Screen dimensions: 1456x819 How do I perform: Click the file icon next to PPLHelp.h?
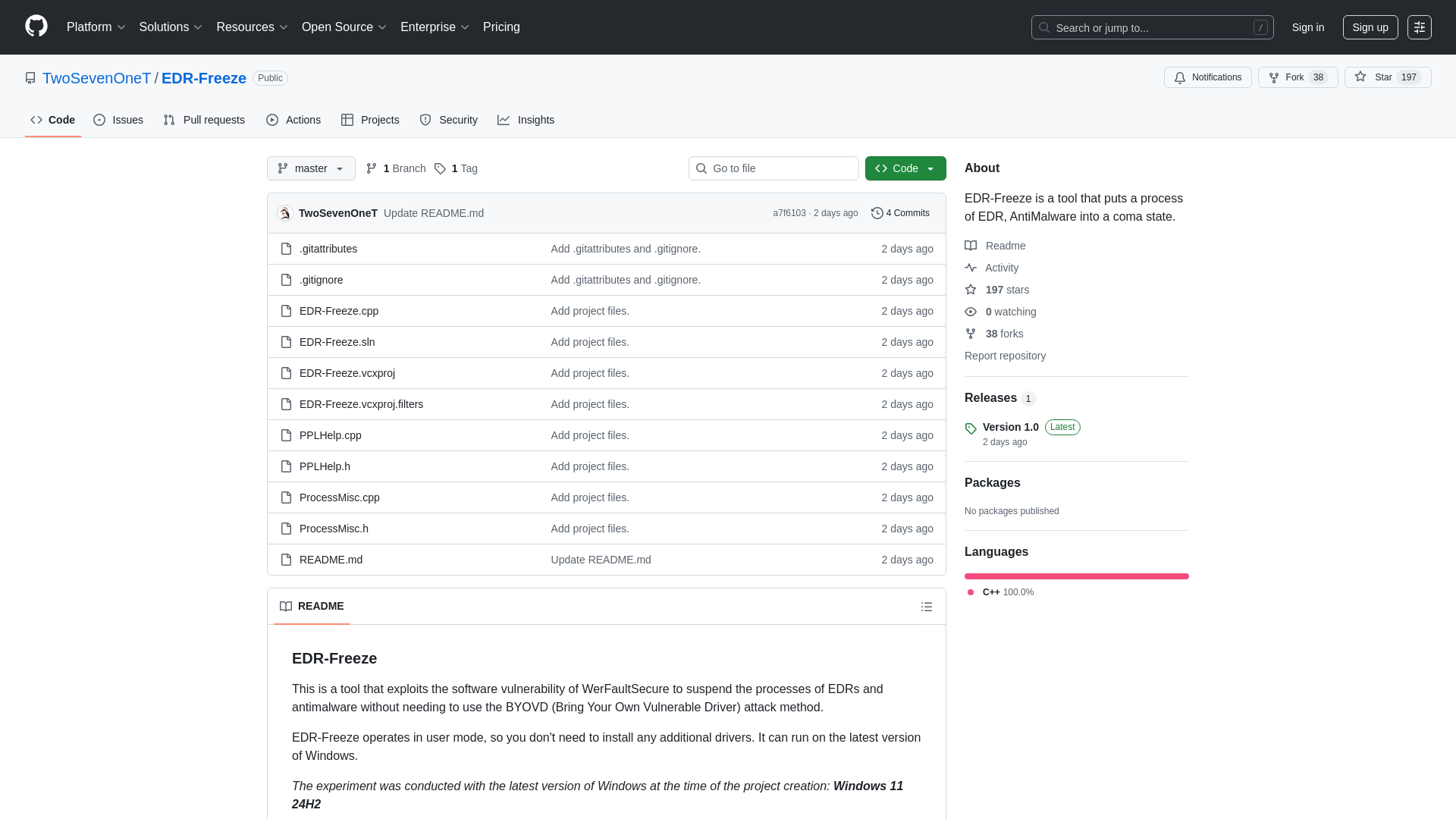click(286, 466)
